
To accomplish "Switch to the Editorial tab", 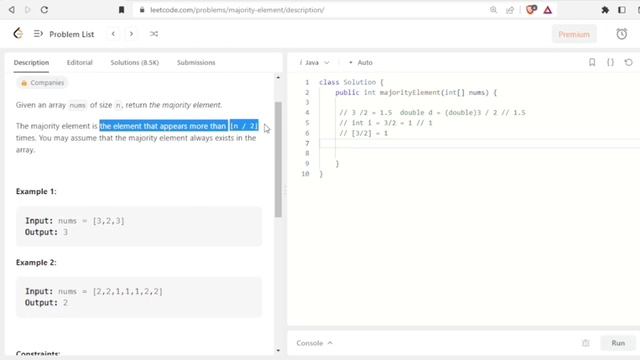I will (x=80, y=62).
